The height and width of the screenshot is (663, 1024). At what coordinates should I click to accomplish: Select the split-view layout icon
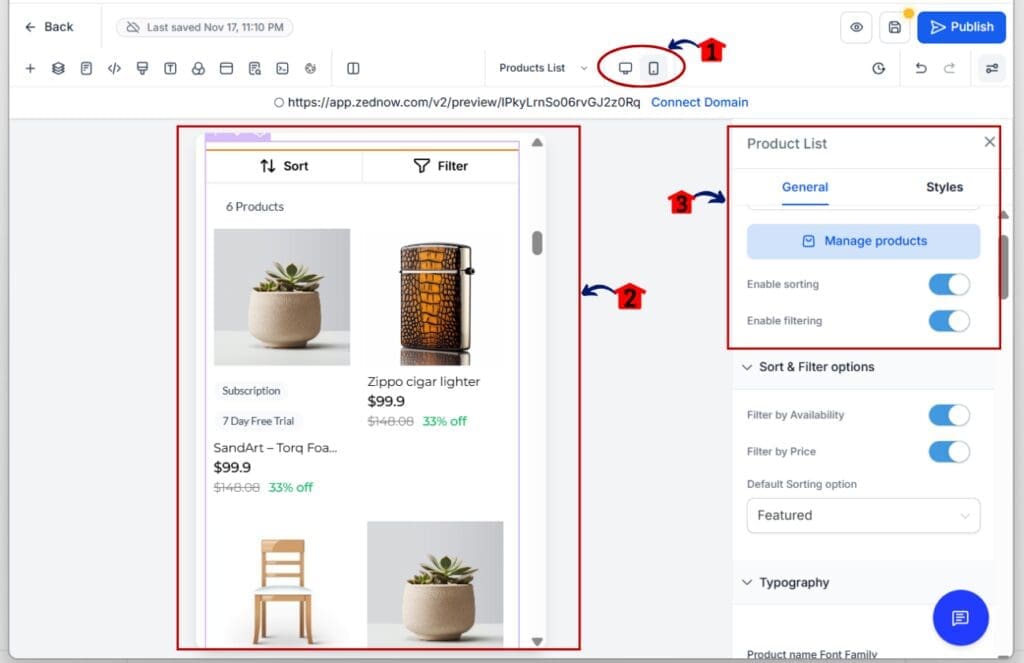click(352, 68)
